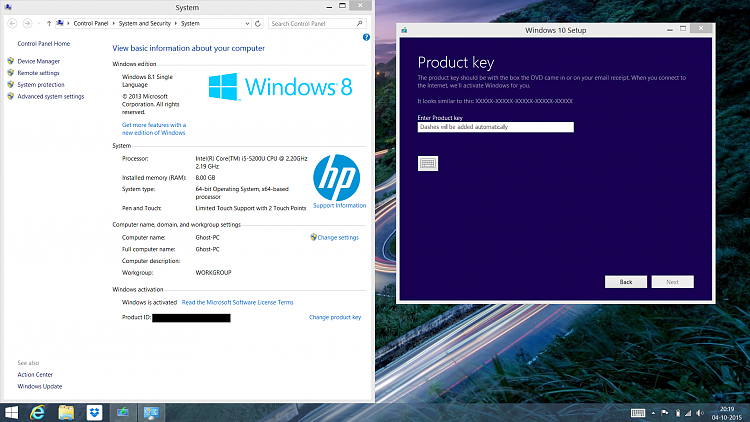The image size is (750, 422).
Task: Open File Explorer on the taskbar
Action: [66, 412]
